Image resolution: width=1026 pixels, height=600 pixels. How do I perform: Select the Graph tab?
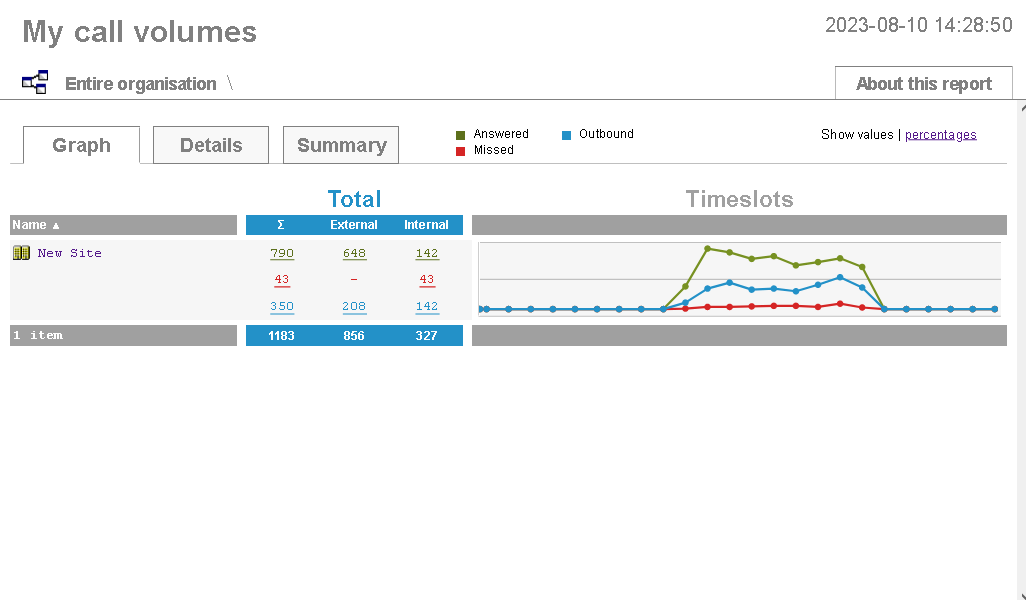click(80, 144)
